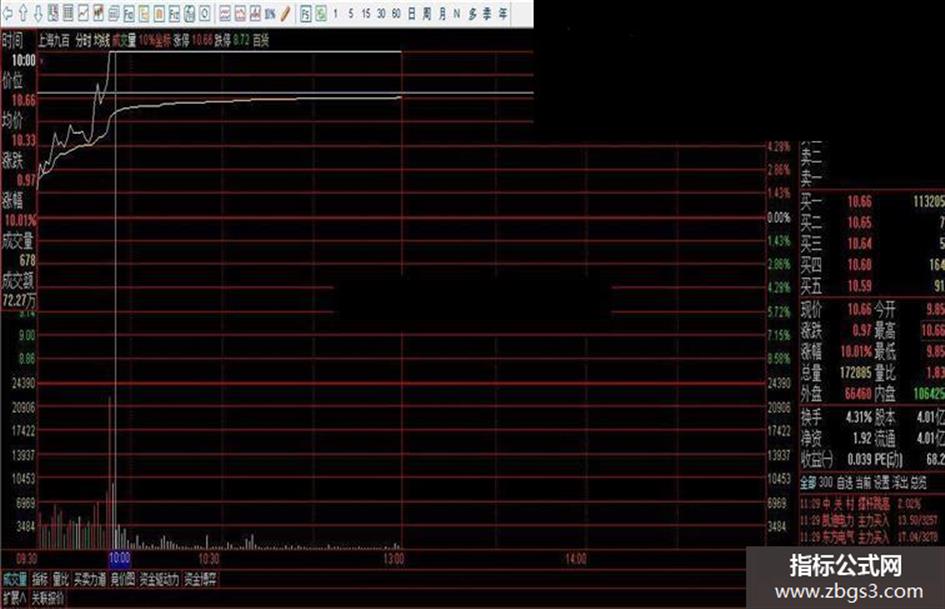Click the O circle toolbar icon
The height and width of the screenshot is (609, 945).
coord(204,13)
